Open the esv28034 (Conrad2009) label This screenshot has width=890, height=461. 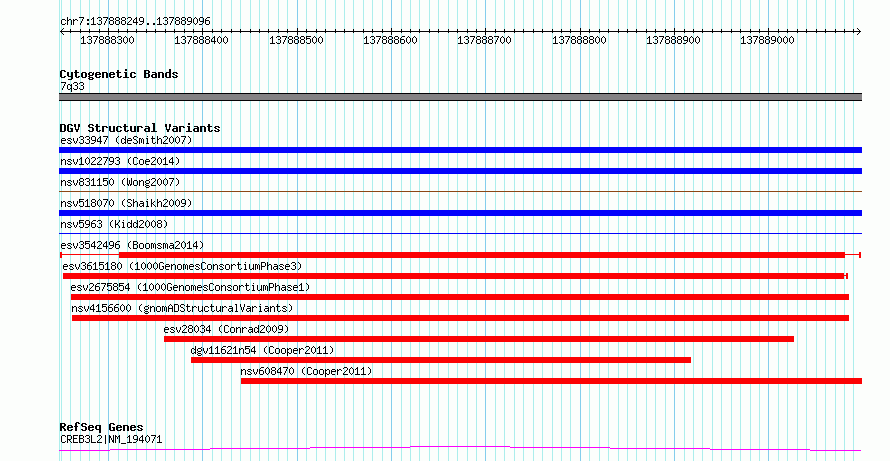(x=226, y=329)
